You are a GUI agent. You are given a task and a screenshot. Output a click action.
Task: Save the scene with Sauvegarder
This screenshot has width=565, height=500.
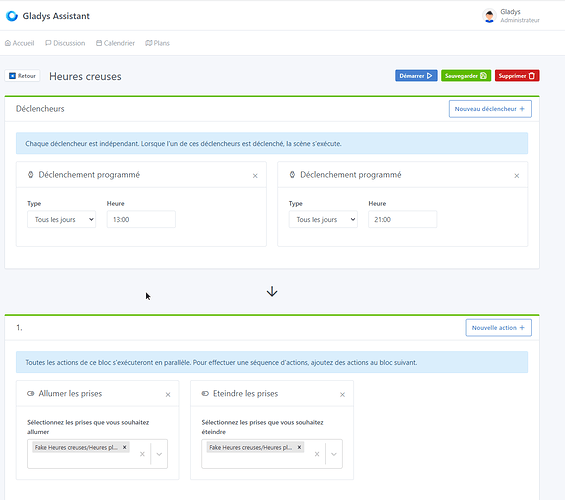point(466,76)
